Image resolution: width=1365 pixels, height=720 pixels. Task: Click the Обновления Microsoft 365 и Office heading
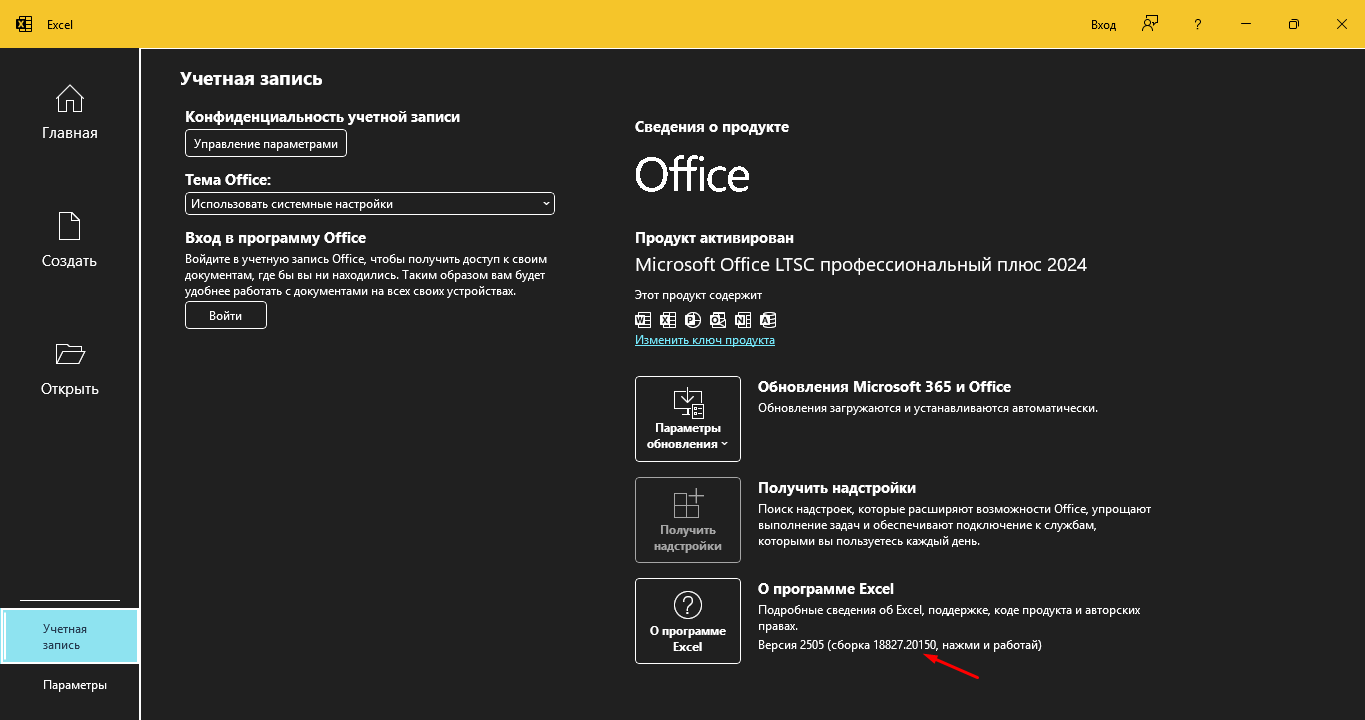[x=884, y=387]
